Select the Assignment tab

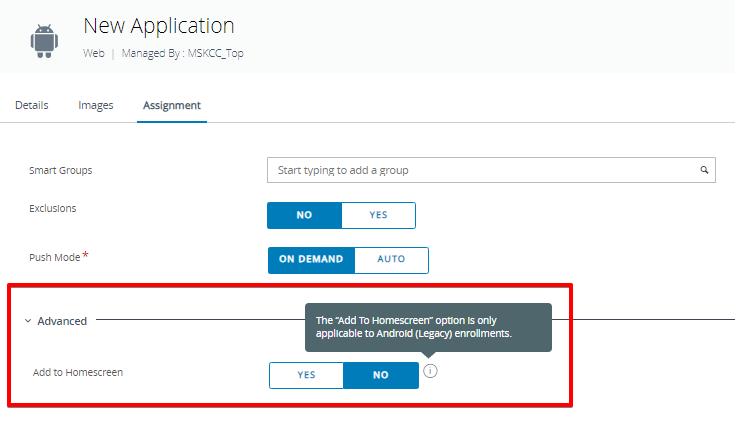click(x=172, y=105)
